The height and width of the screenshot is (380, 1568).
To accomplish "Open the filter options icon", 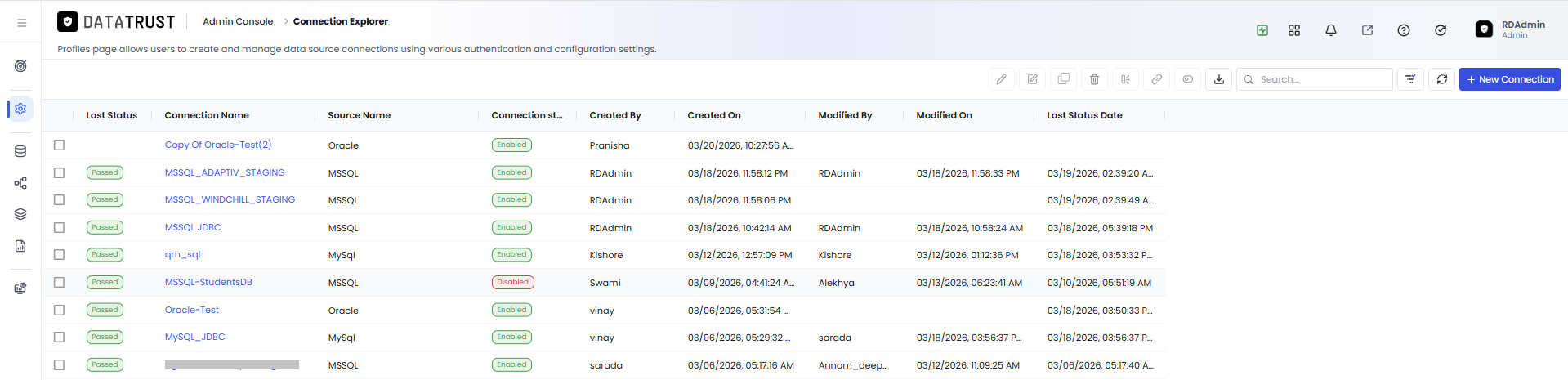I will point(1410,79).
